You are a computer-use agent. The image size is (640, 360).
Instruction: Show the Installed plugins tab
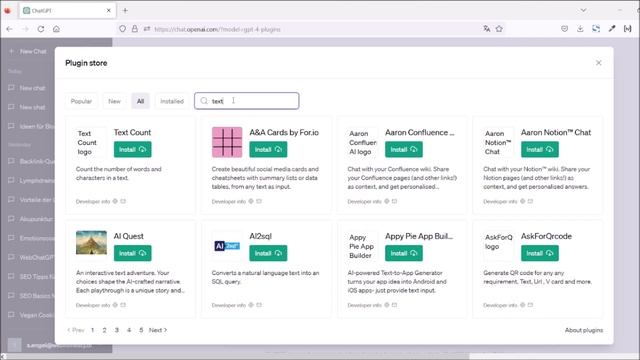[x=172, y=101]
